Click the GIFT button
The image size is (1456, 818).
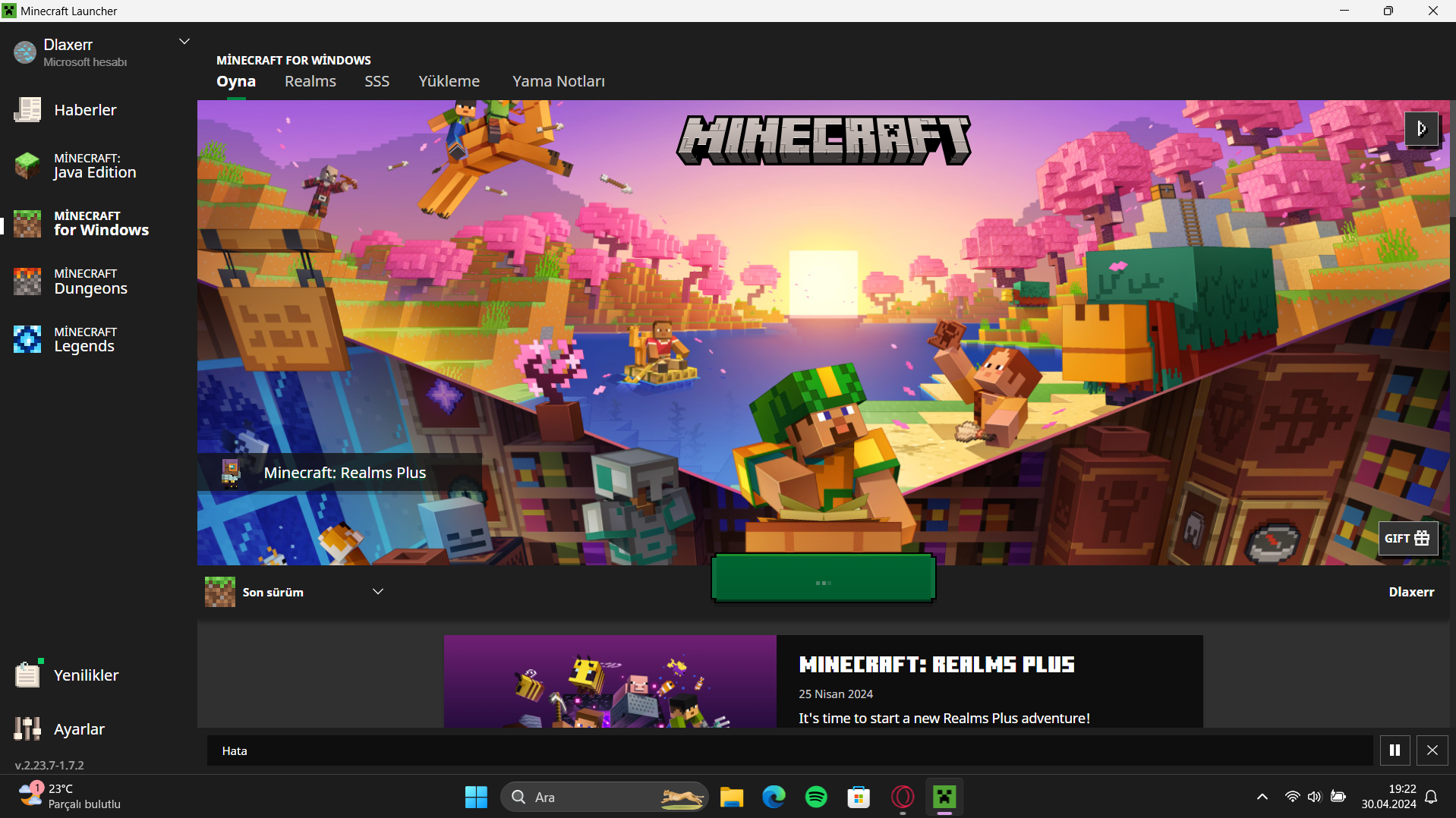coord(1407,538)
